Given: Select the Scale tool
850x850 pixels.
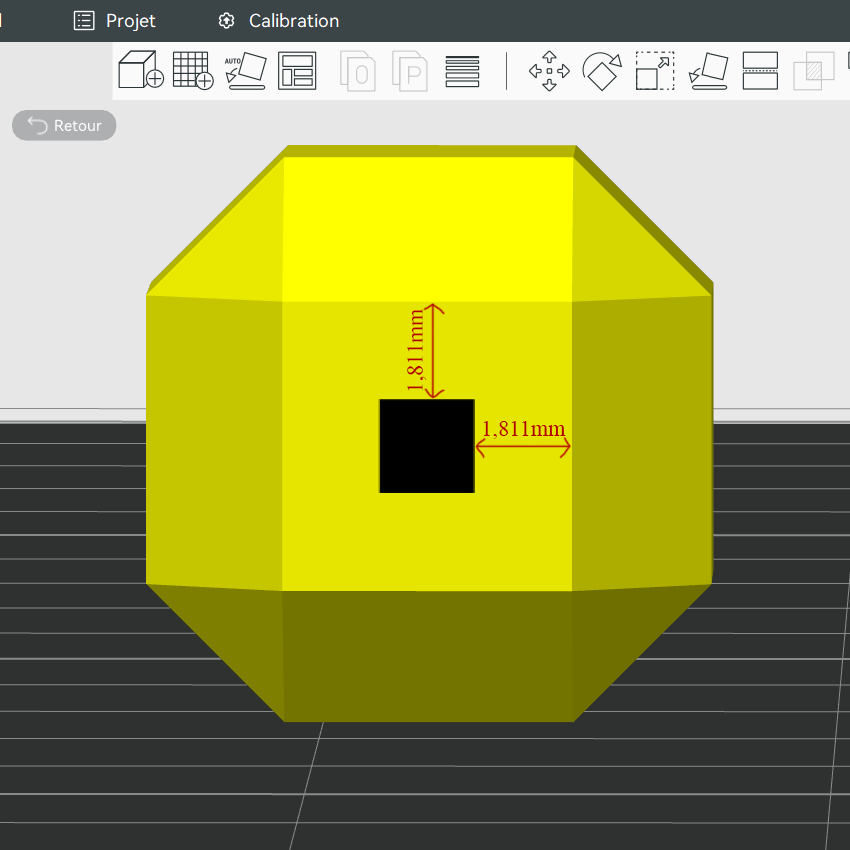Looking at the screenshot, I should tap(655, 71).
